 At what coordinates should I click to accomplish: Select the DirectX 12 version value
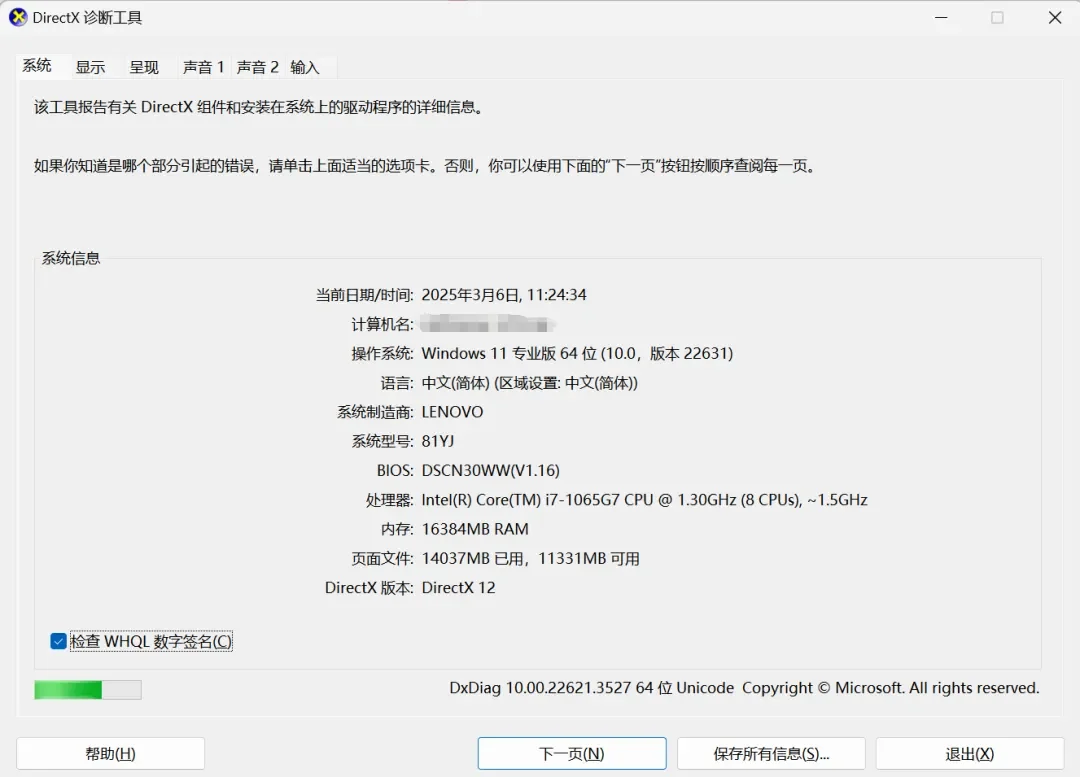(458, 588)
